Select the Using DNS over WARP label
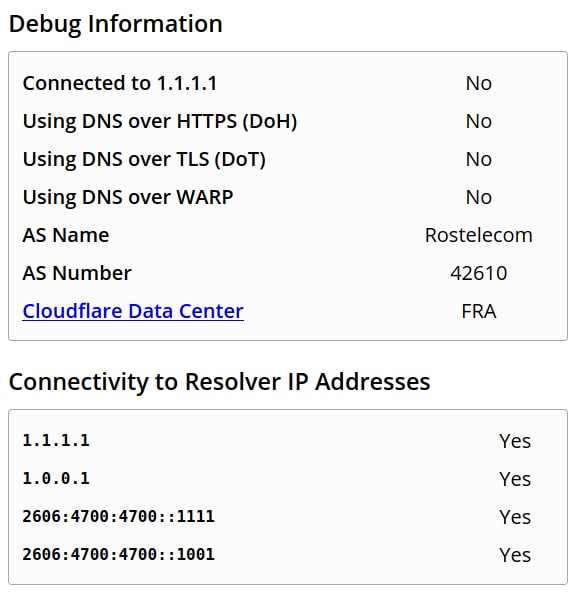The image size is (583, 596). coord(128,198)
